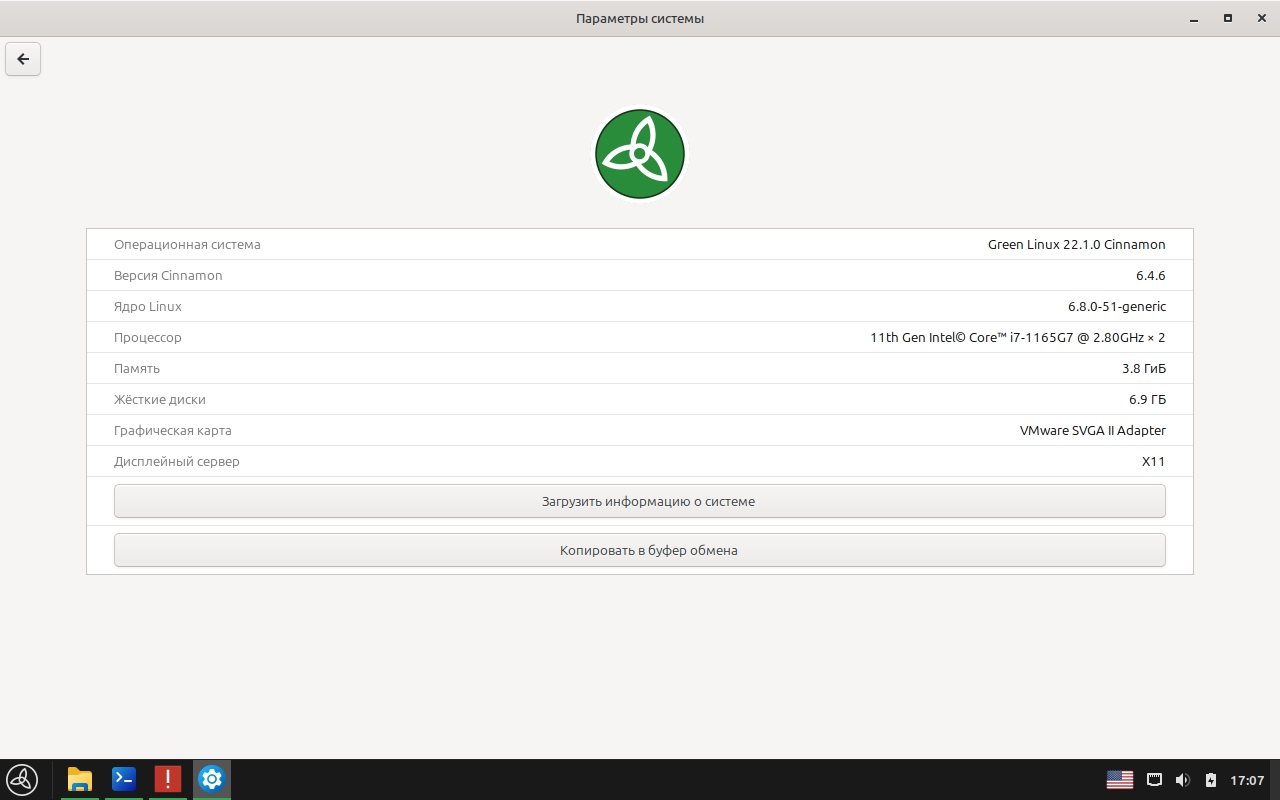
Task: Select the system settings taskbar icon
Action: (211, 779)
